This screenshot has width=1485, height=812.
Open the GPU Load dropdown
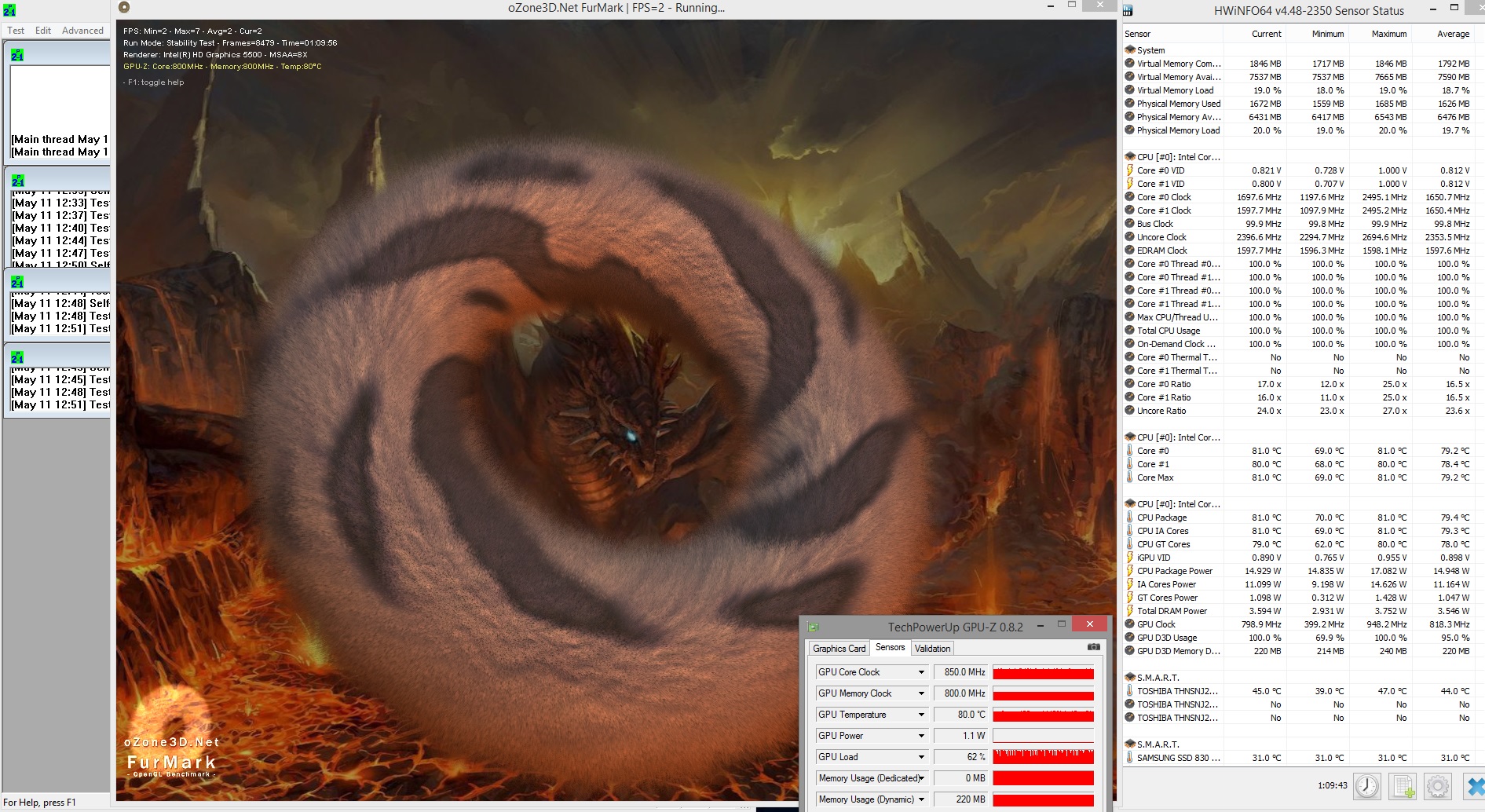click(921, 757)
